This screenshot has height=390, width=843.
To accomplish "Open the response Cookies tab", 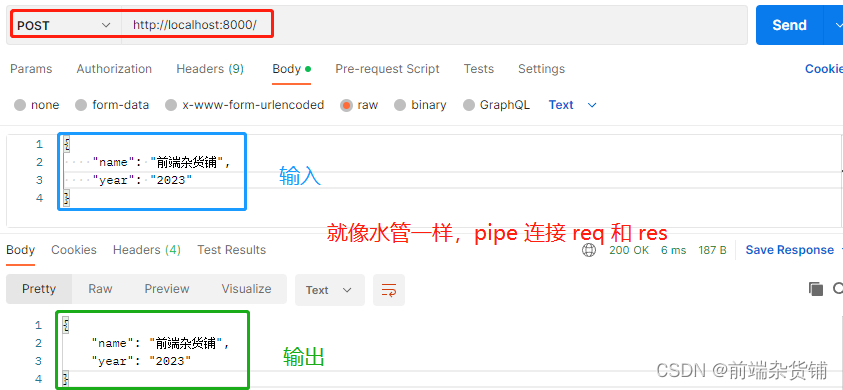I will (74, 250).
